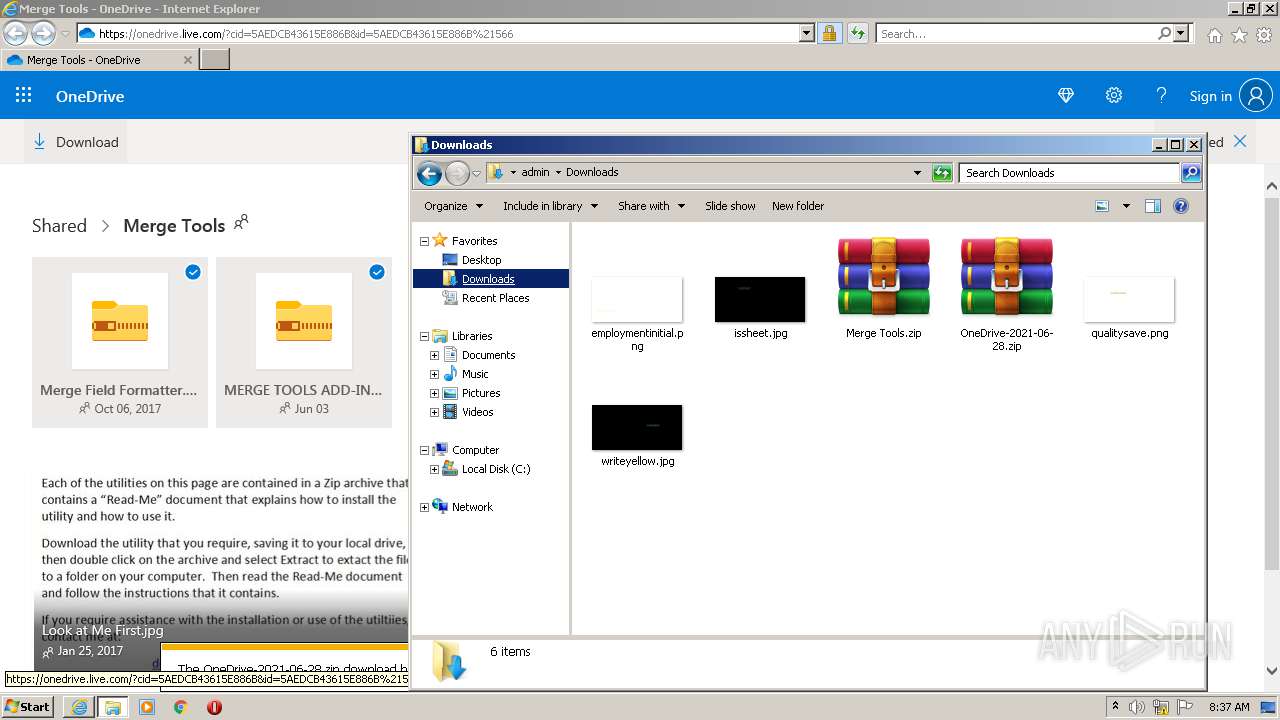Click Internet Explorer back button

tap(15, 33)
